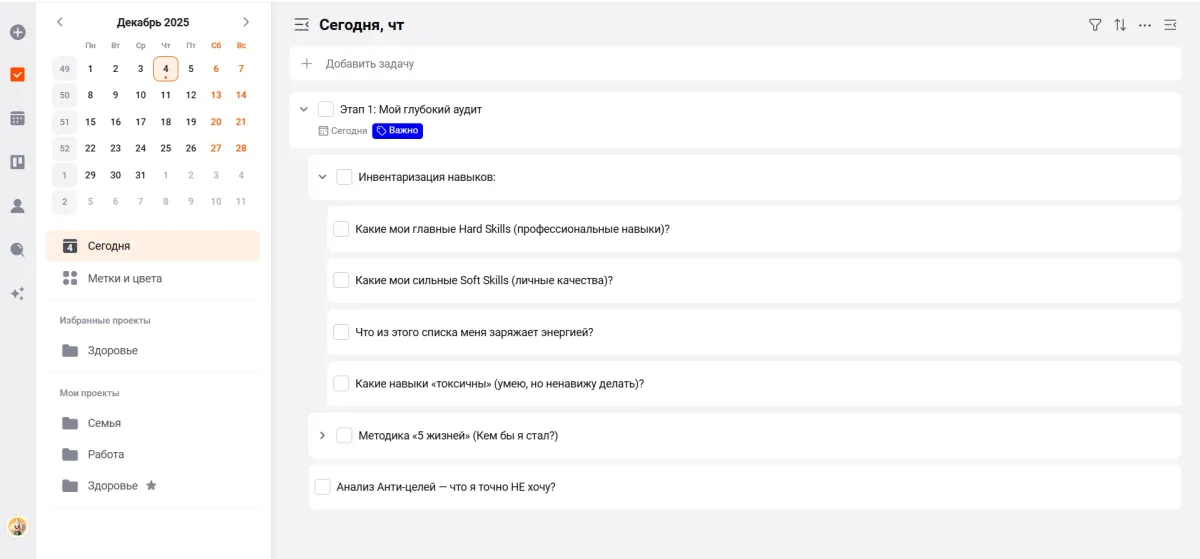Open the contacts person icon in sidebar
Image resolution: width=1200 pixels, height=559 pixels.
17,206
